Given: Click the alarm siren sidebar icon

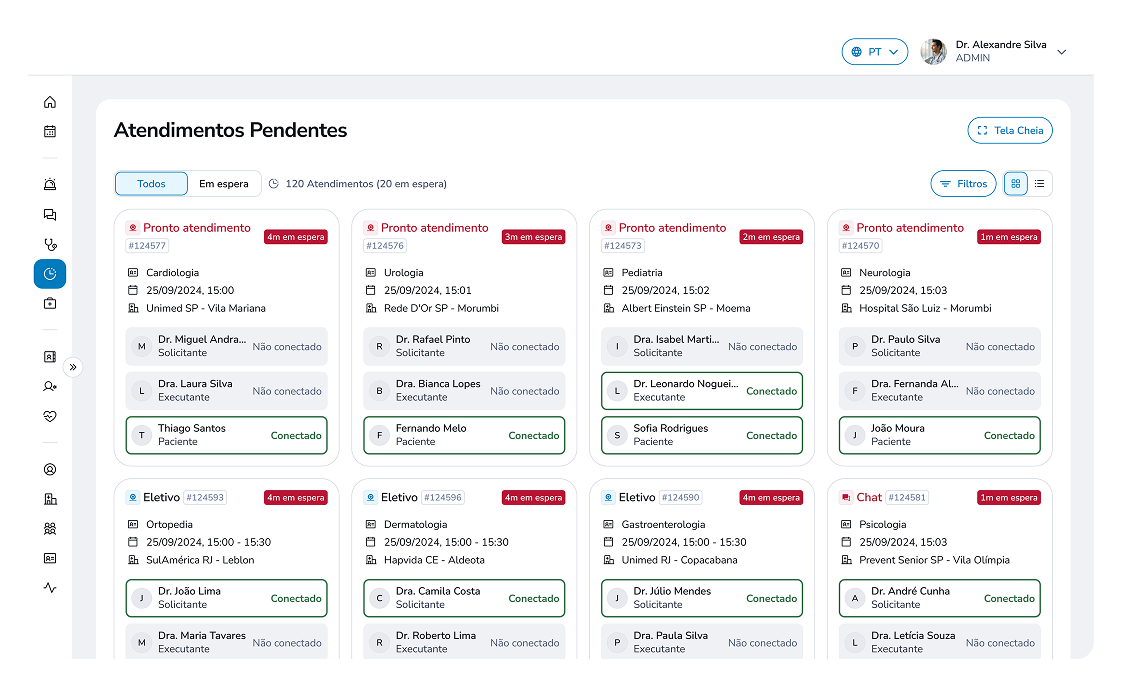Looking at the screenshot, I should (x=50, y=184).
